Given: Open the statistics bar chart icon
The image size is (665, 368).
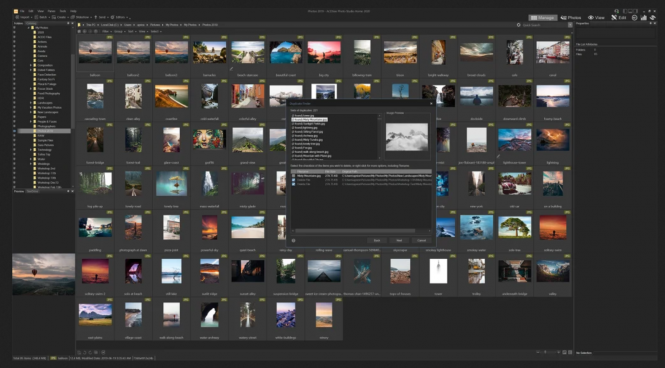Looking at the screenshot, I should click(644, 18).
